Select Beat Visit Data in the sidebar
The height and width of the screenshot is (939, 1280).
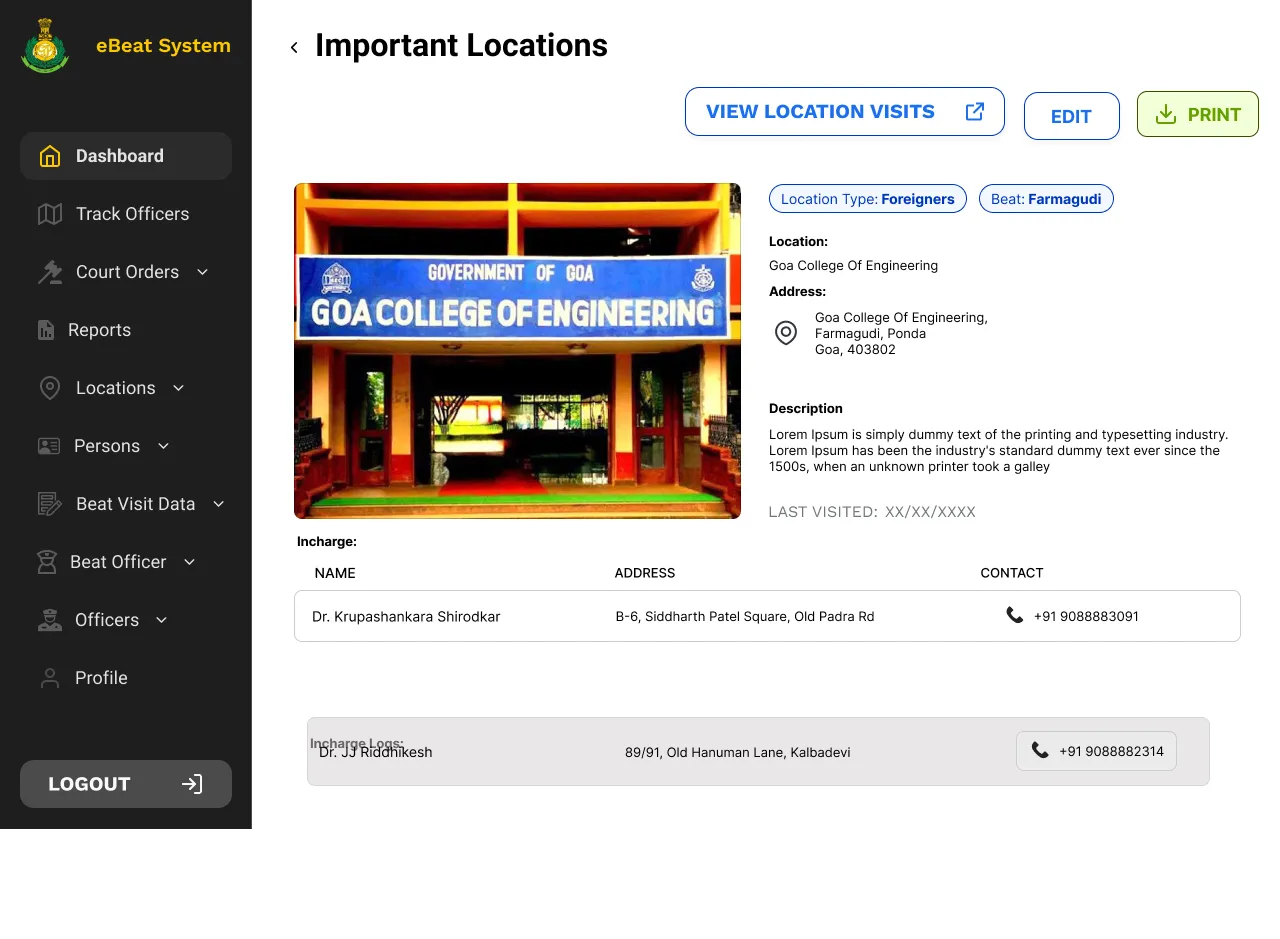(135, 504)
